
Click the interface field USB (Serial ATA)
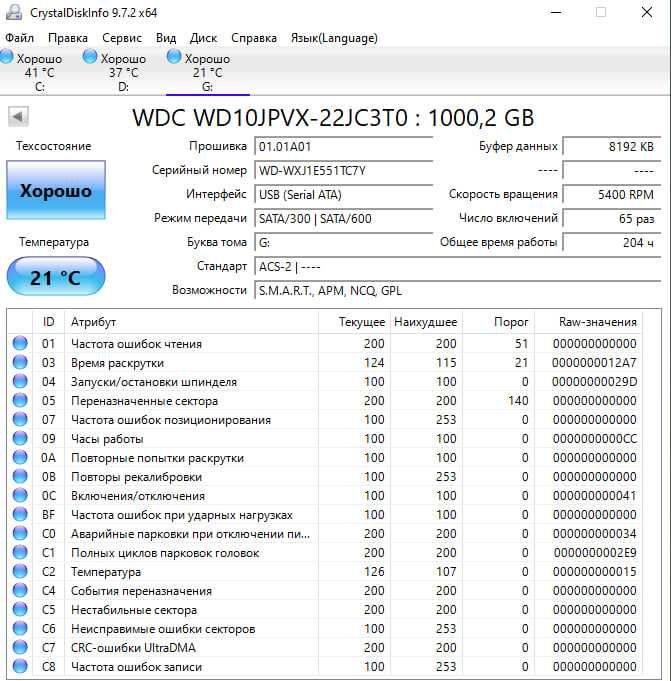[x=343, y=194]
